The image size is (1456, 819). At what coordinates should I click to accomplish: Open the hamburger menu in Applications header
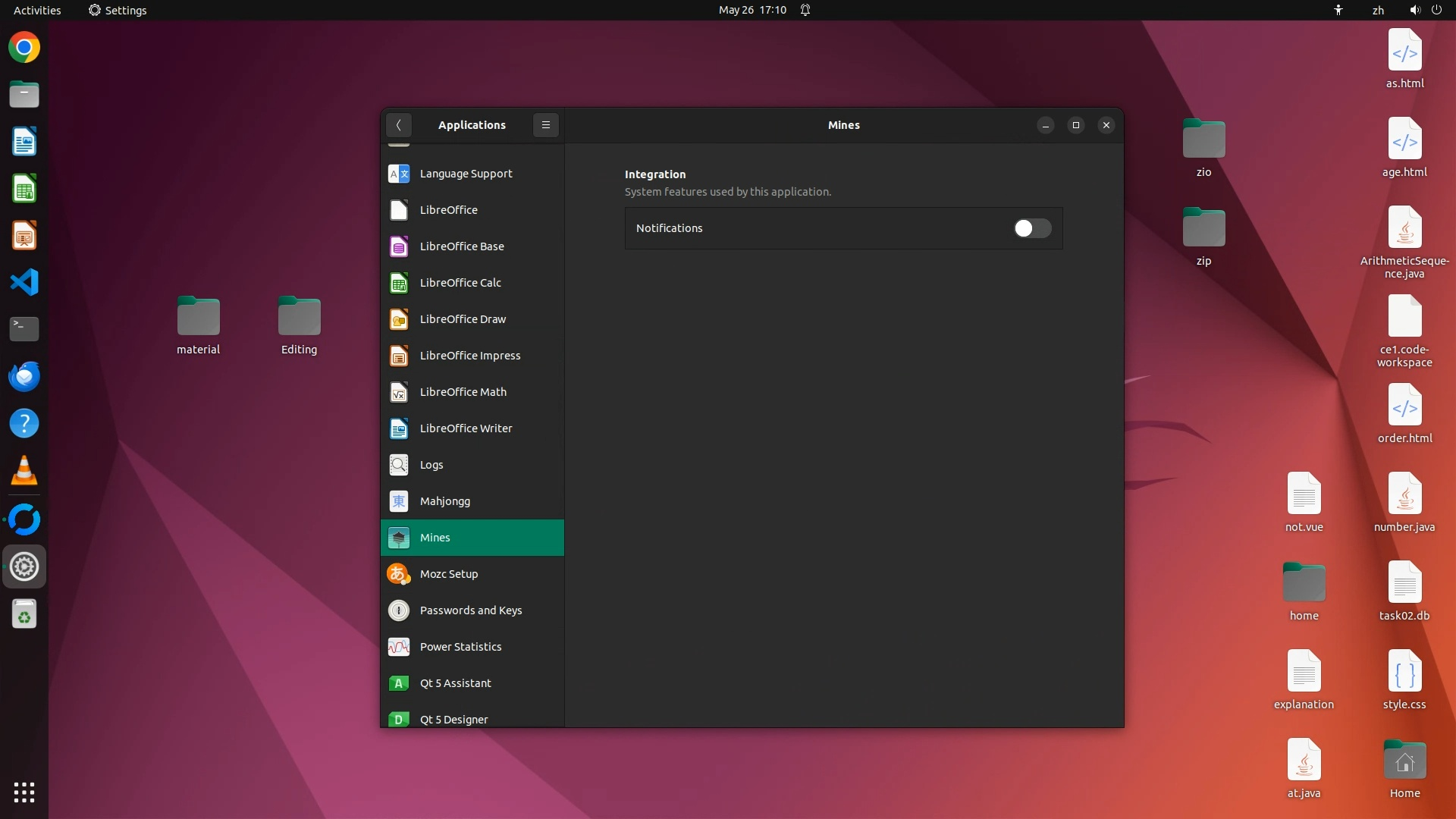(545, 125)
